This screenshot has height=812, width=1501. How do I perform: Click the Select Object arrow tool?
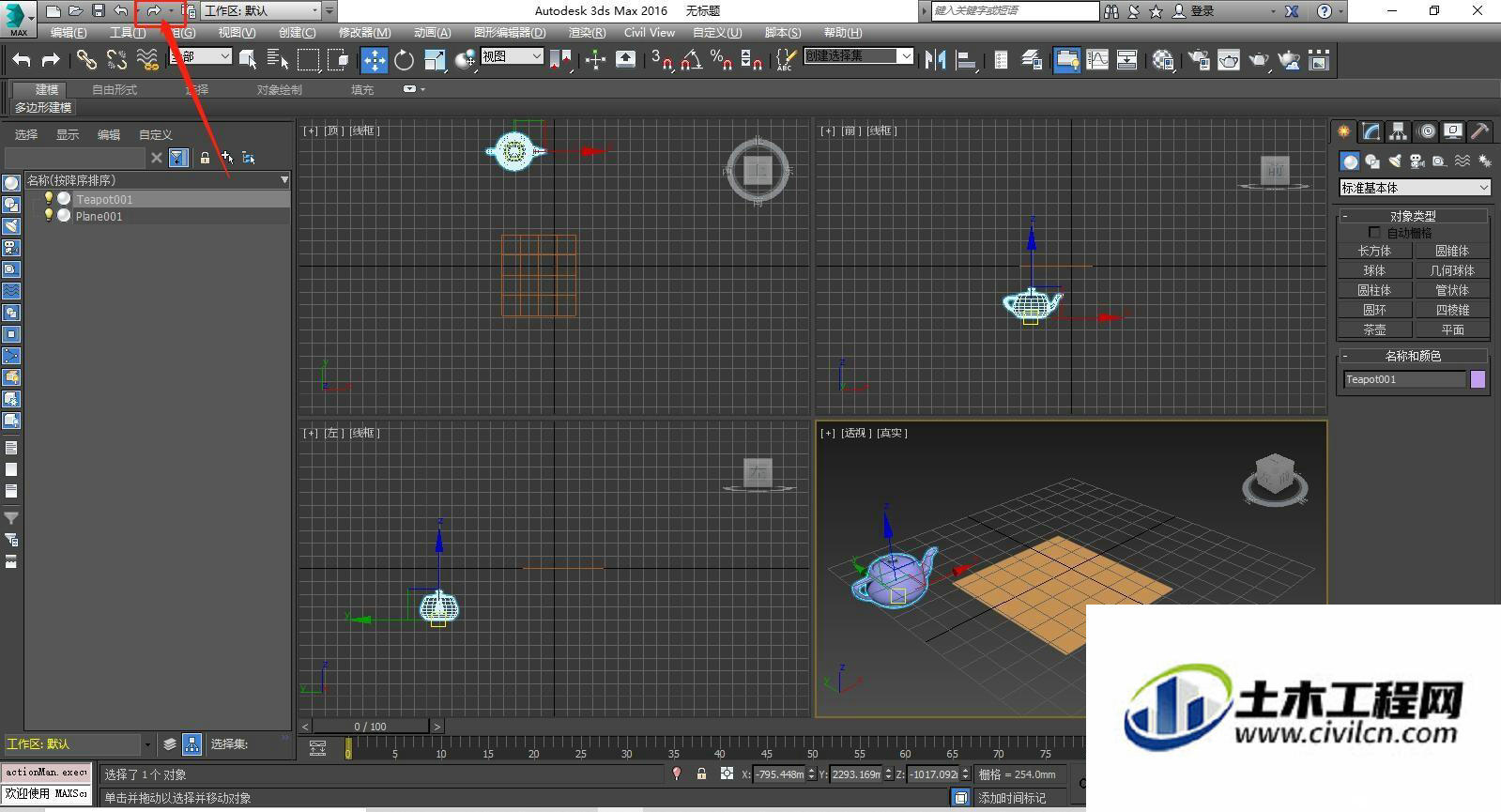point(248,60)
